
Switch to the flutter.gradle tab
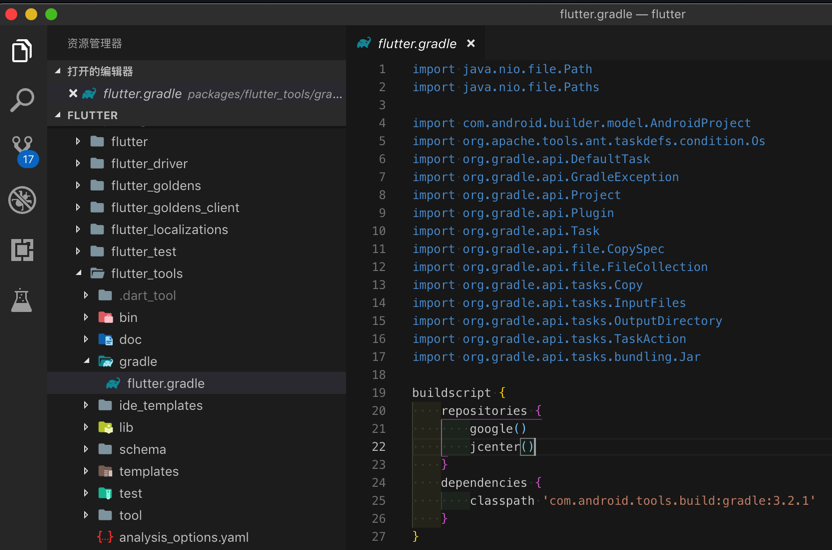click(x=416, y=44)
